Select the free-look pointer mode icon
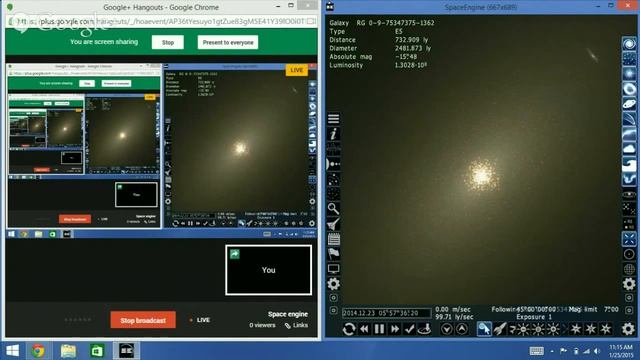Image resolution: width=640 pixels, height=360 pixels. point(484,329)
